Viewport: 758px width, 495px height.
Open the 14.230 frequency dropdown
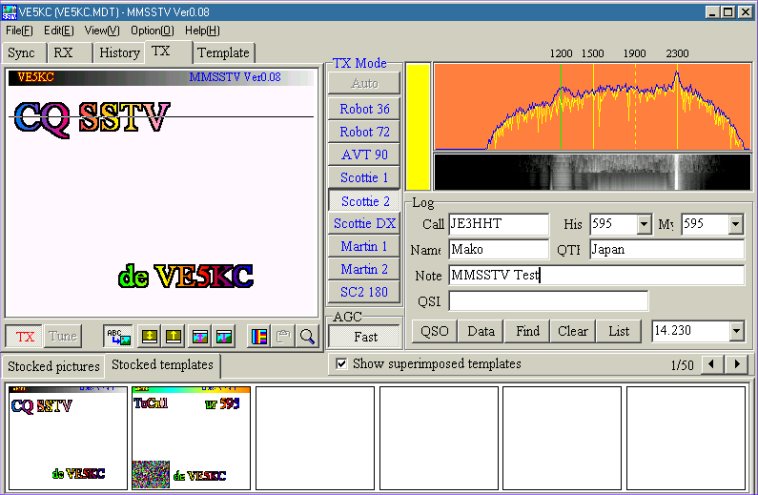737,330
